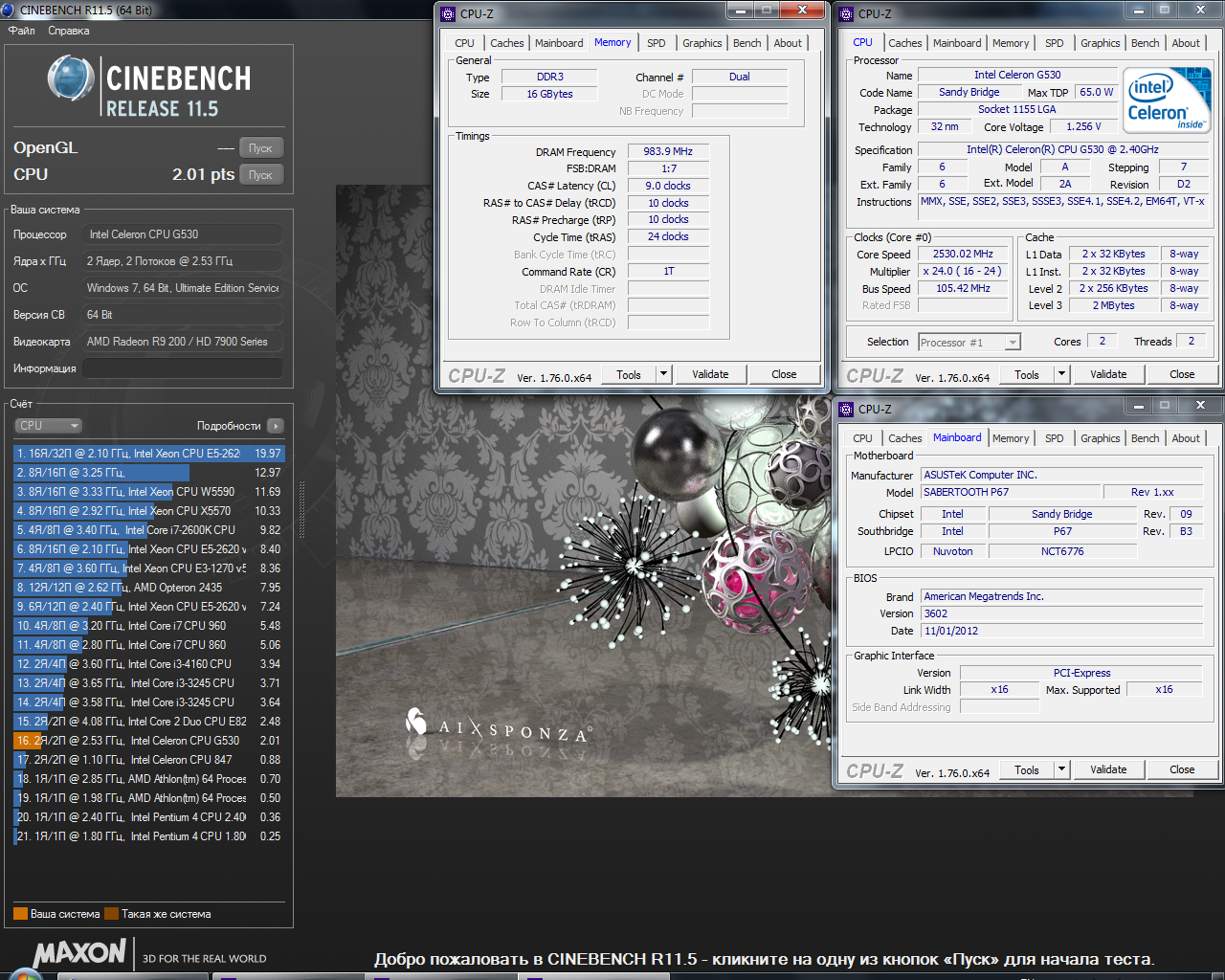Open the CPU ranking dropdown in Счёт
Screen dimensions: 1225x980
48,426
